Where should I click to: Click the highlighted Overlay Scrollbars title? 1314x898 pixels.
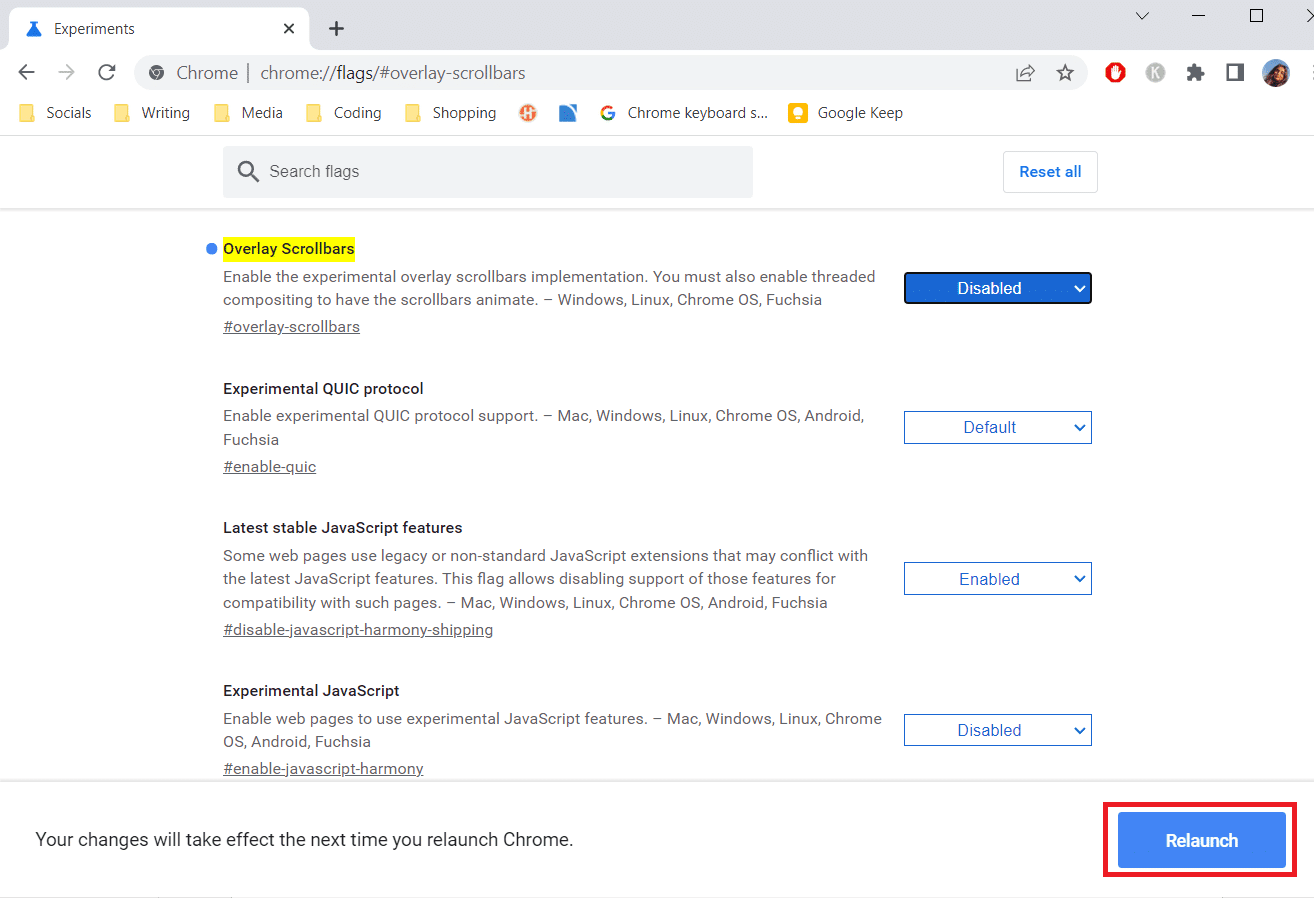tap(289, 248)
